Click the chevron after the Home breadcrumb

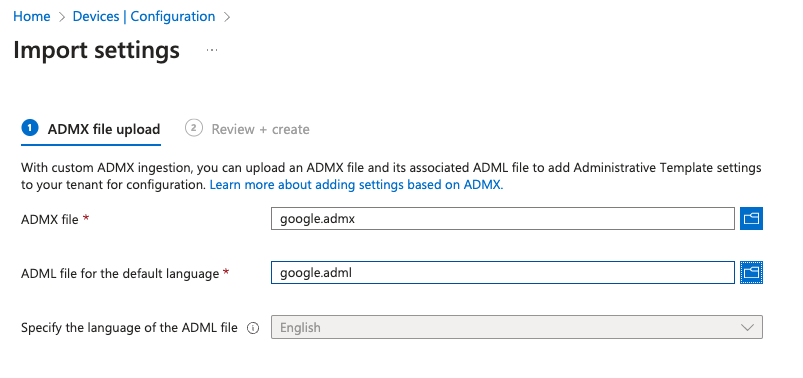tap(62, 17)
